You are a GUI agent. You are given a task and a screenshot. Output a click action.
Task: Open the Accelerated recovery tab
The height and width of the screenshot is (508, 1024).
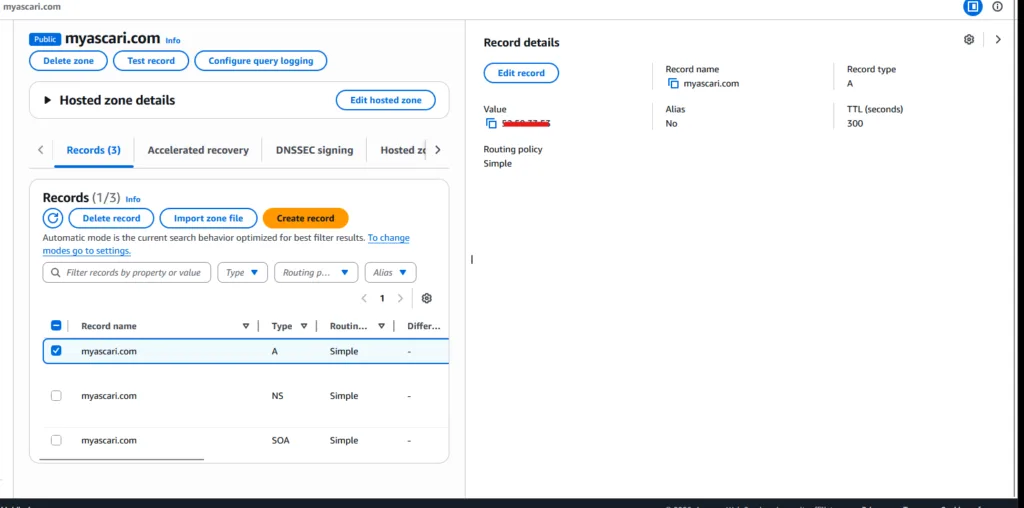(198, 150)
